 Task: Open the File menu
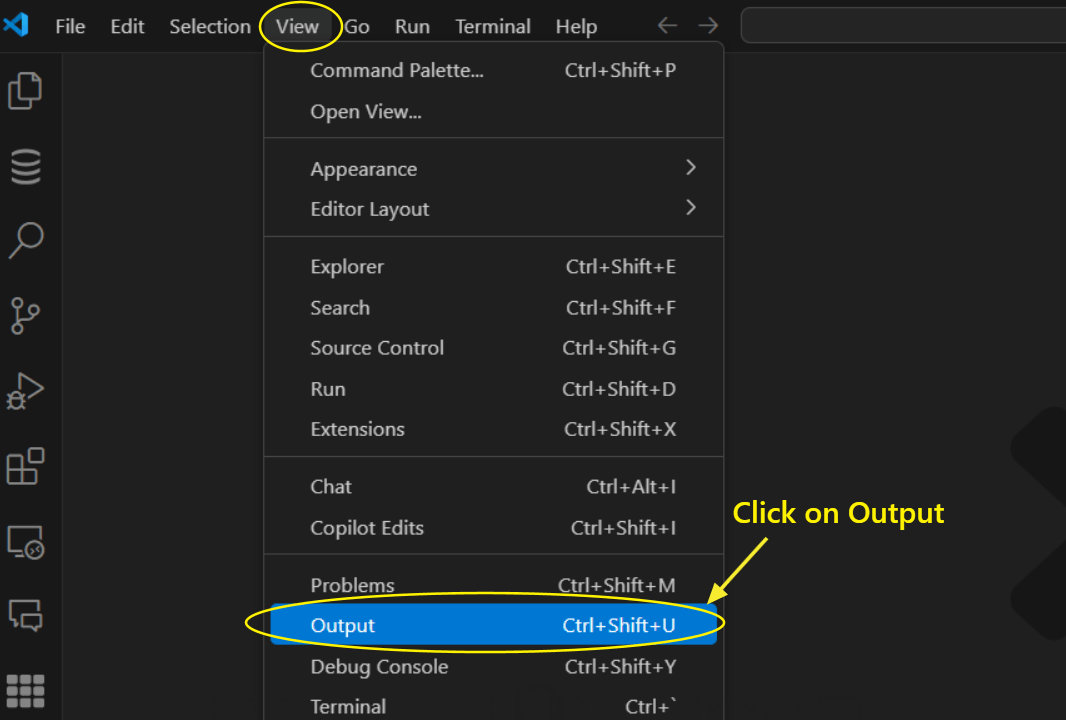point(70,27)
